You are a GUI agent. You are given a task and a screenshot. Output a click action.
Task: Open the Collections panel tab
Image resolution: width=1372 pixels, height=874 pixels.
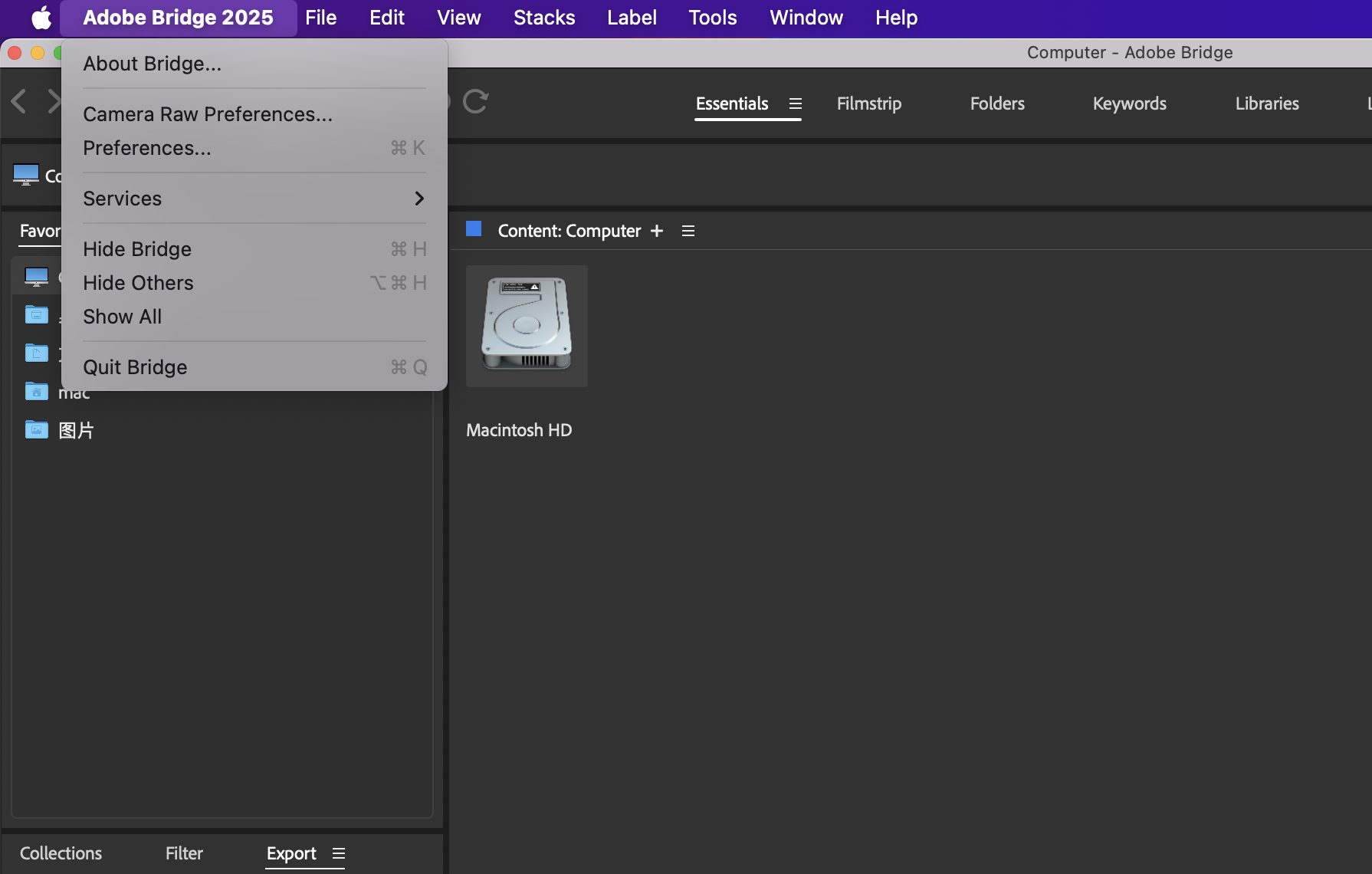click(61, 853)
